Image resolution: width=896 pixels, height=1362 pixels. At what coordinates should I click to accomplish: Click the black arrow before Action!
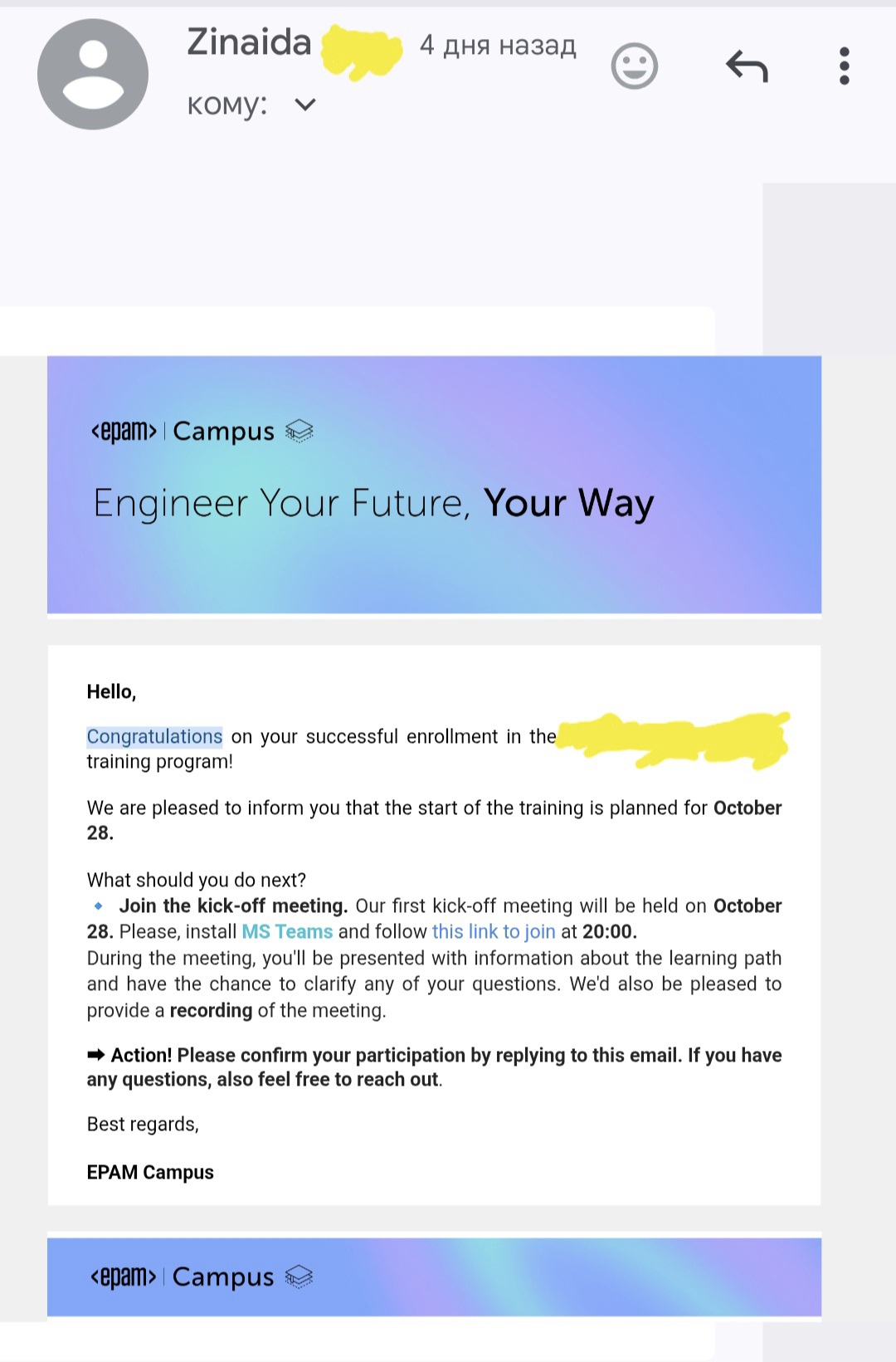96,1055
